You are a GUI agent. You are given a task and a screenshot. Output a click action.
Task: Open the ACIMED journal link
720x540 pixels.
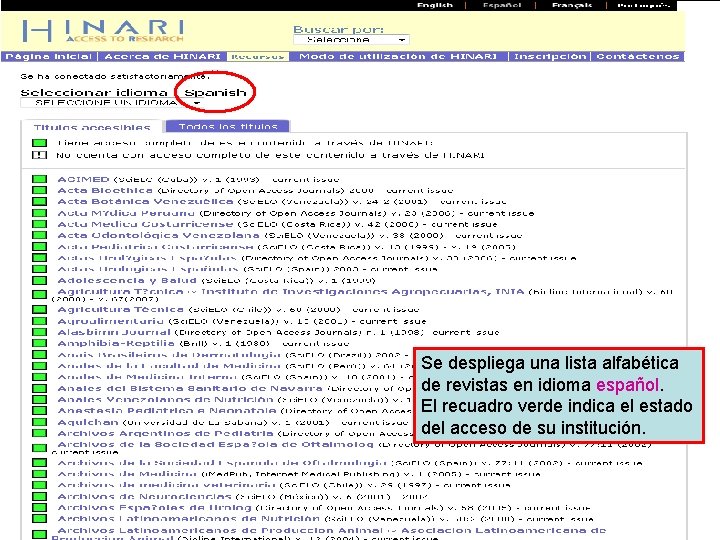pyautogui.click(x=83, y=179)
